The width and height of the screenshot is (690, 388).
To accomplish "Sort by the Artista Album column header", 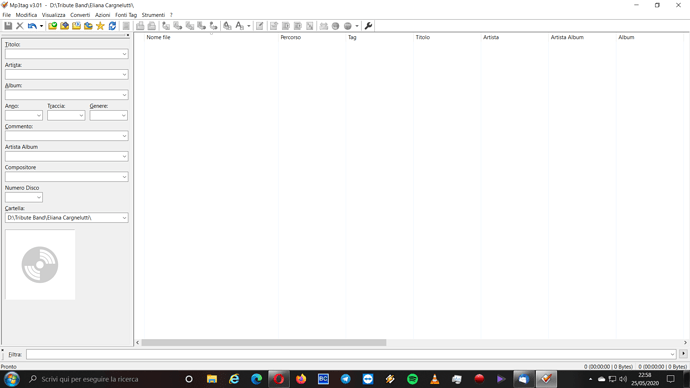I will click(567, 37).
